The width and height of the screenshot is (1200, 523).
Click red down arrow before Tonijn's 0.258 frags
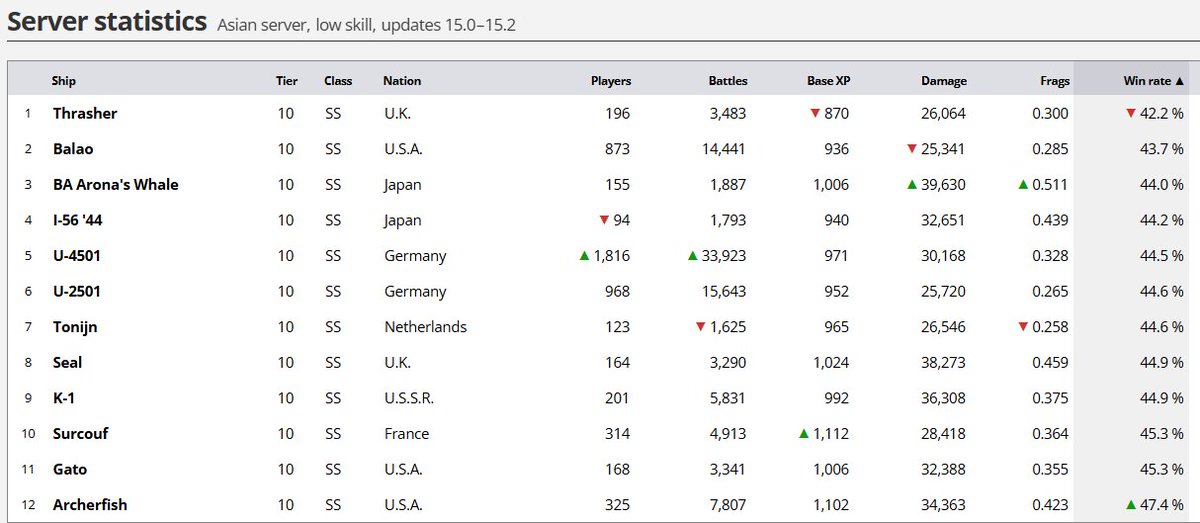[1023, 327]
